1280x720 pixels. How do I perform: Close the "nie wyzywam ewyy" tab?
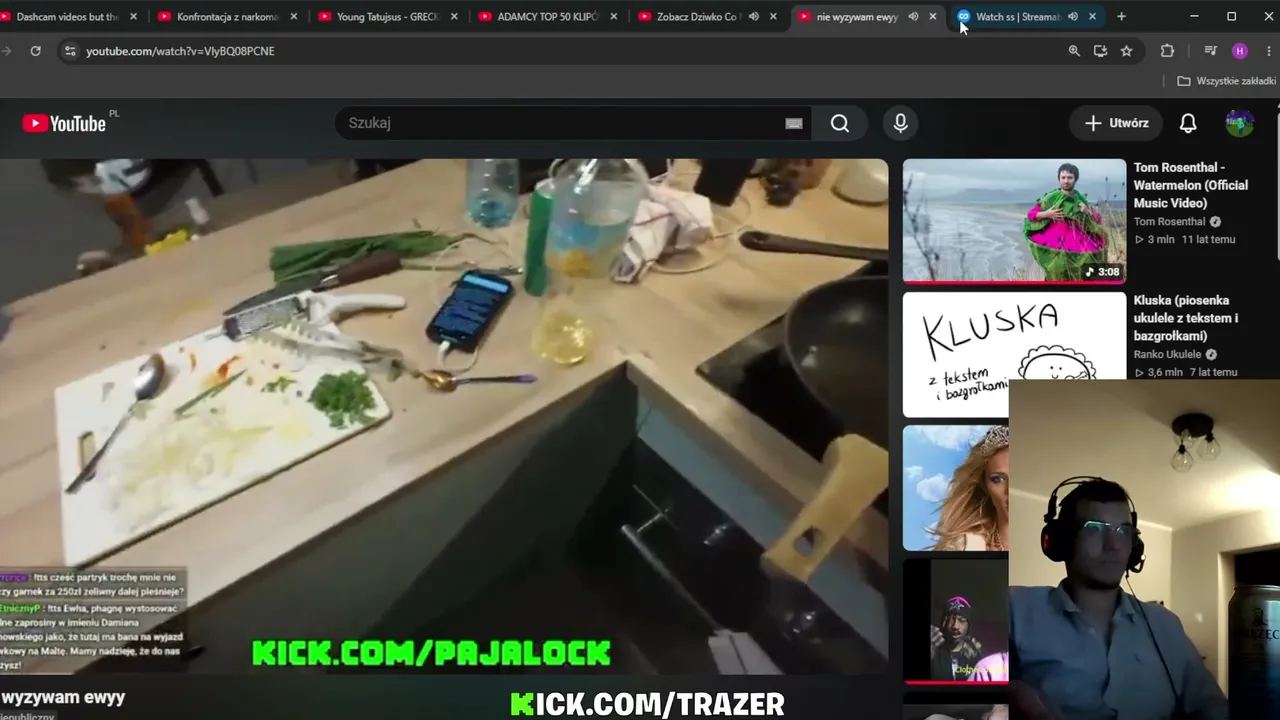tap(933, 16)
